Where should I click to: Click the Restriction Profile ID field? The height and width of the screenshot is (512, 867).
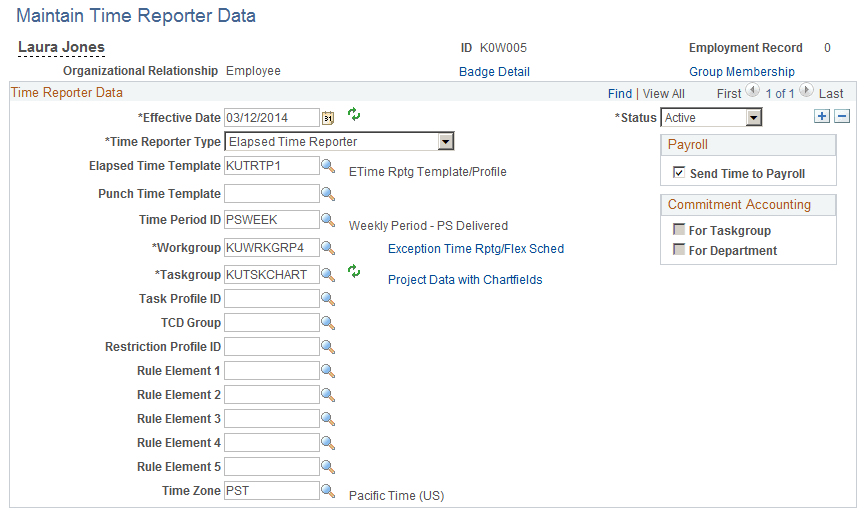[x=271, y=347]
